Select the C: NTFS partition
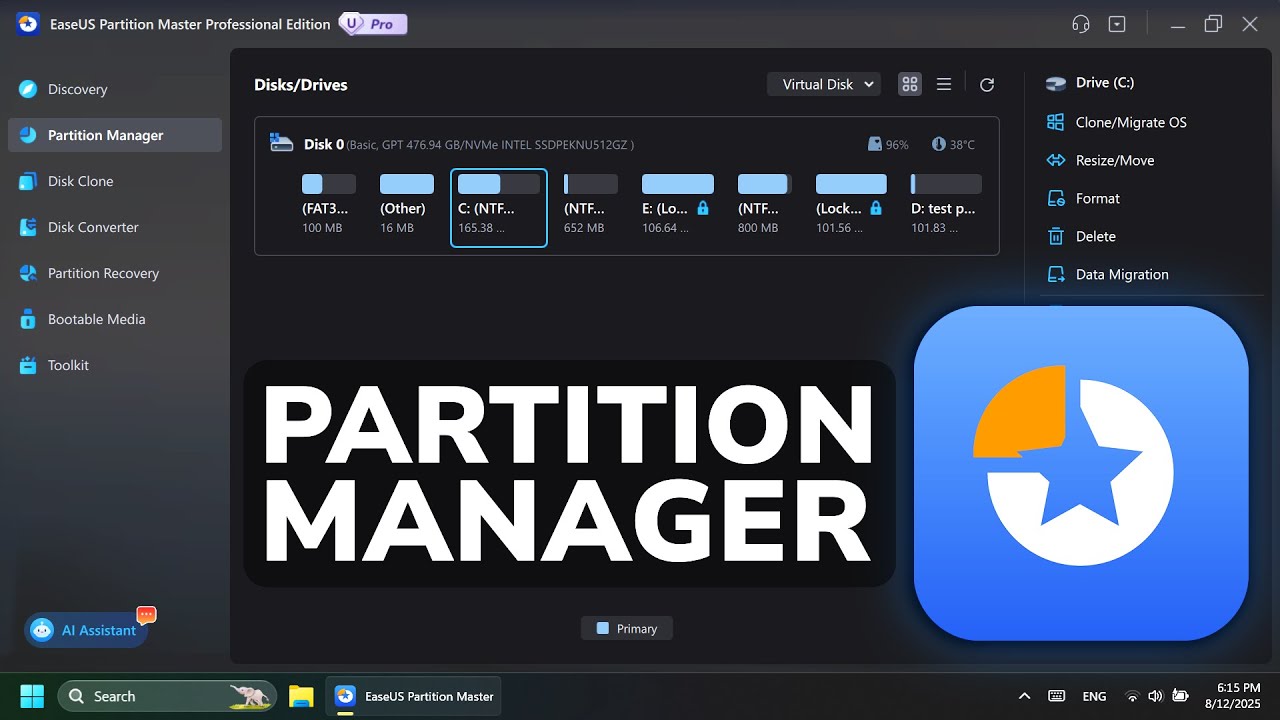 coord(499,207)
